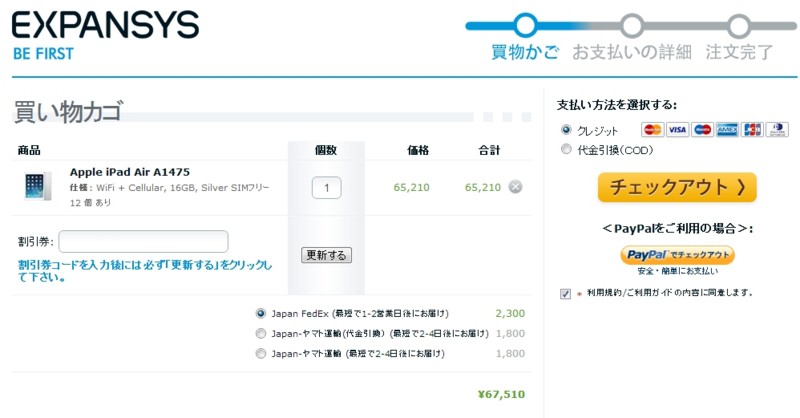
Task: Choose Japan-ヤマト運輸 2-4日 shipping without COD
Action: tap(261, 353)
